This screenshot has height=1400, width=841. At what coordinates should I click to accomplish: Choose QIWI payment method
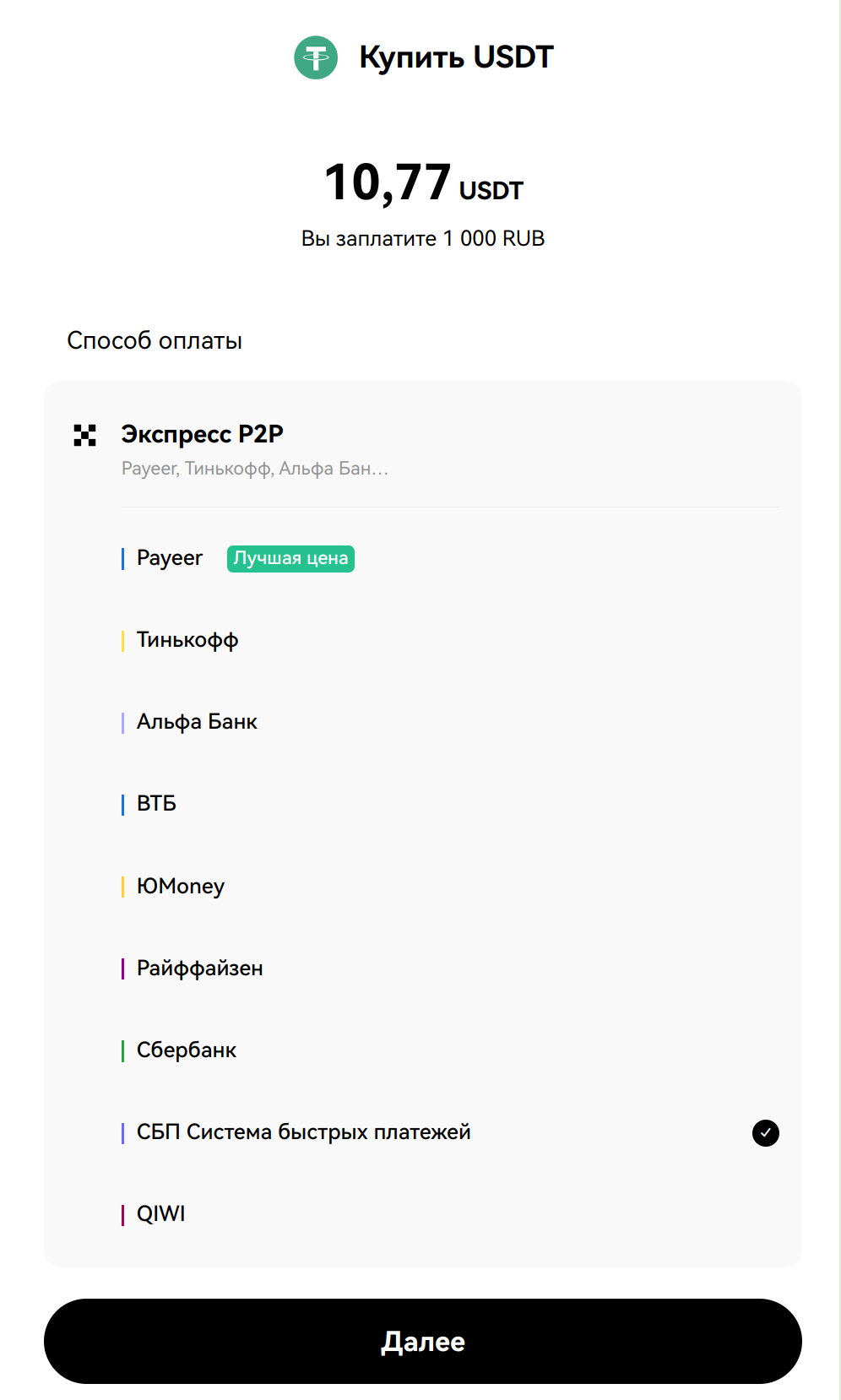[x=161, y=1213]
